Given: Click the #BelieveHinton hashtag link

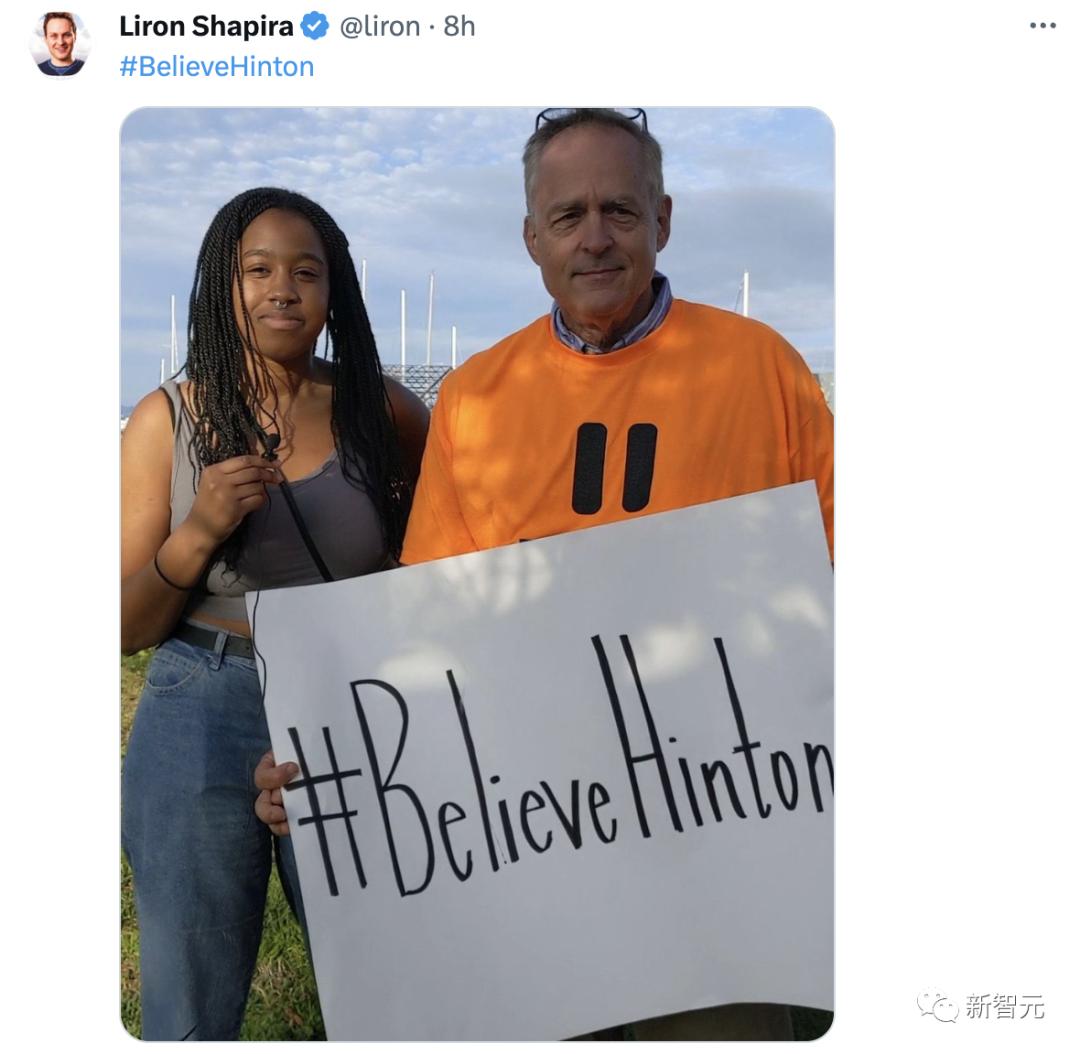Looking at the screenshot, I should (216, 67).
